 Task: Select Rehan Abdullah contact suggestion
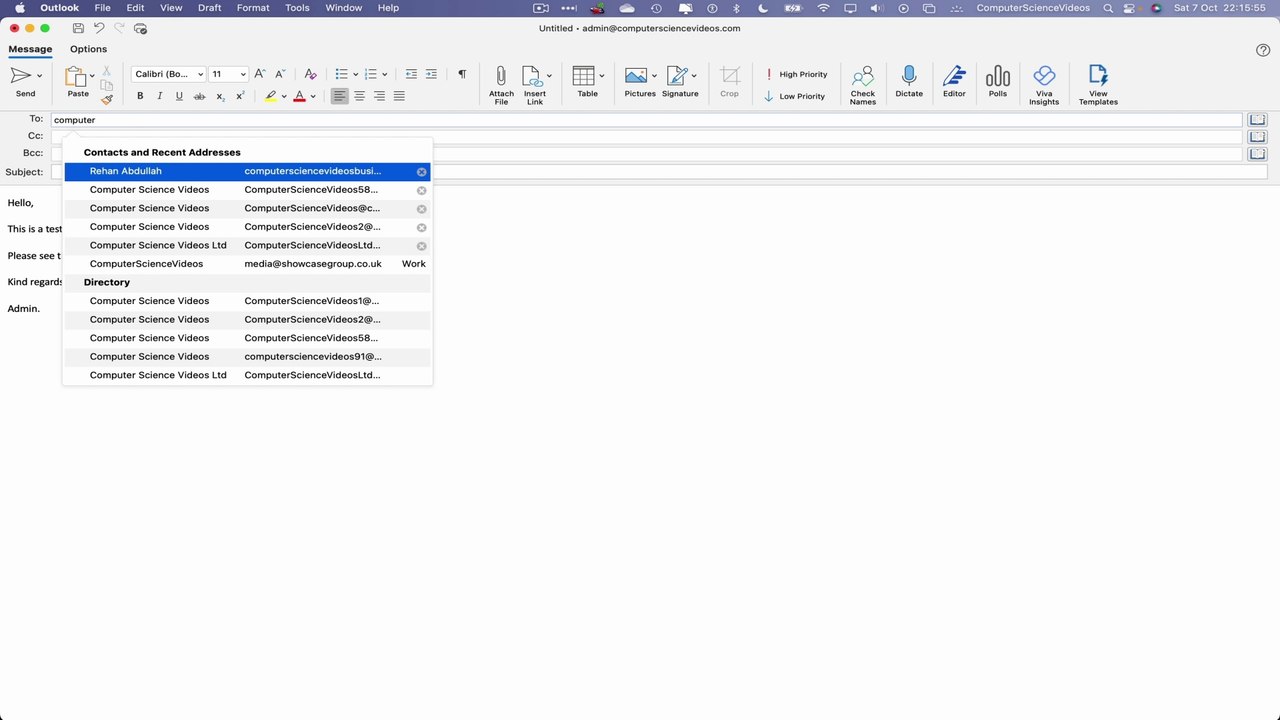[247, 171]
